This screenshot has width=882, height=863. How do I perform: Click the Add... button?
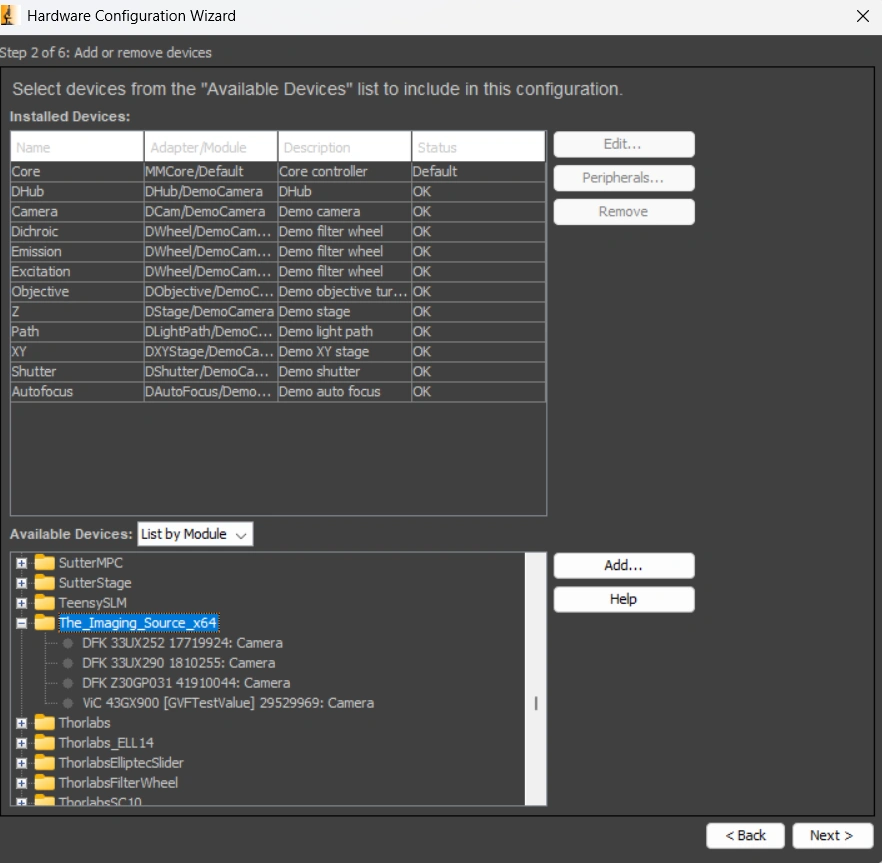[623, 565]
